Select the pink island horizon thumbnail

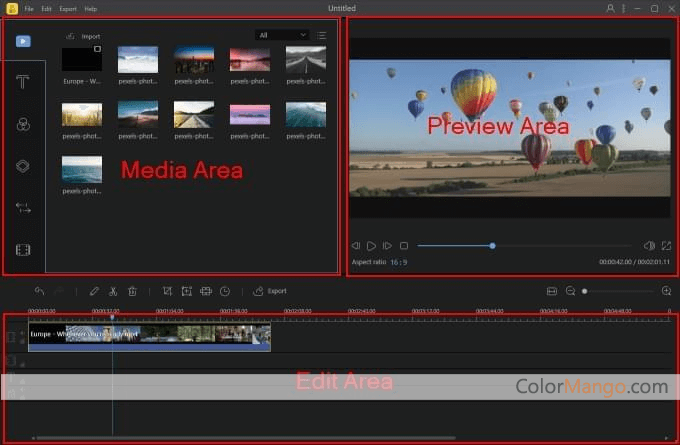pos(250,115)
